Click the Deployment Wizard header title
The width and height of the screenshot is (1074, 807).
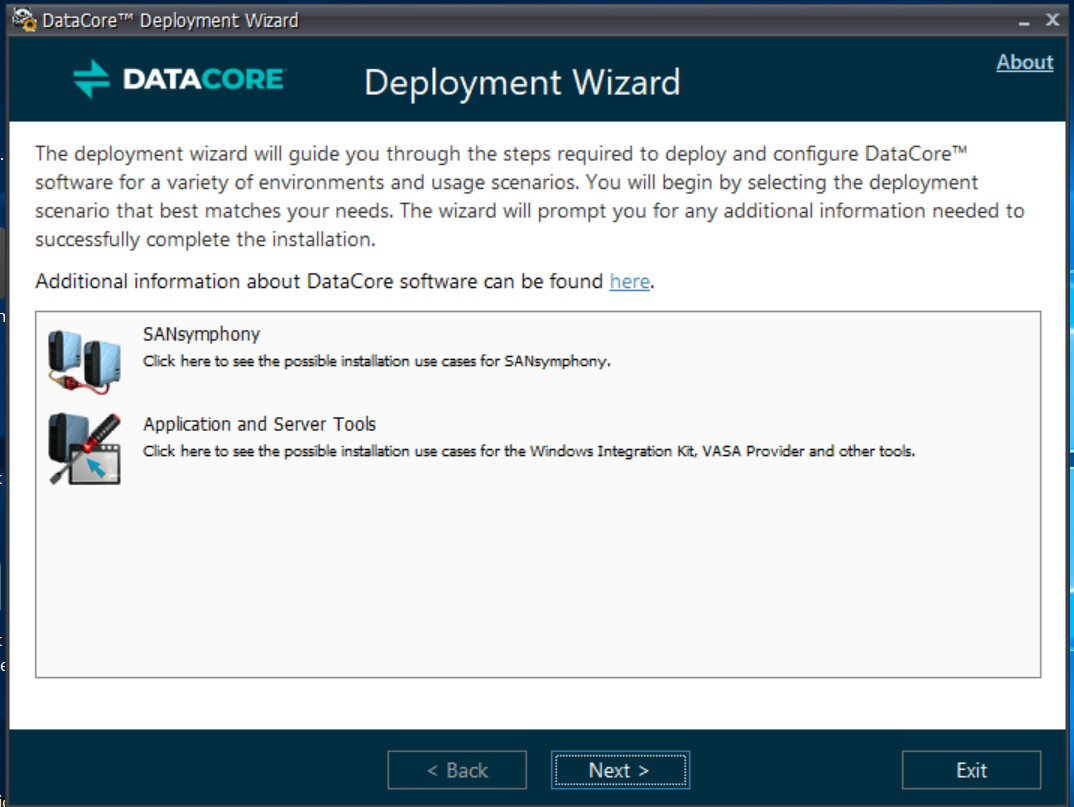(x=522, y=83)
